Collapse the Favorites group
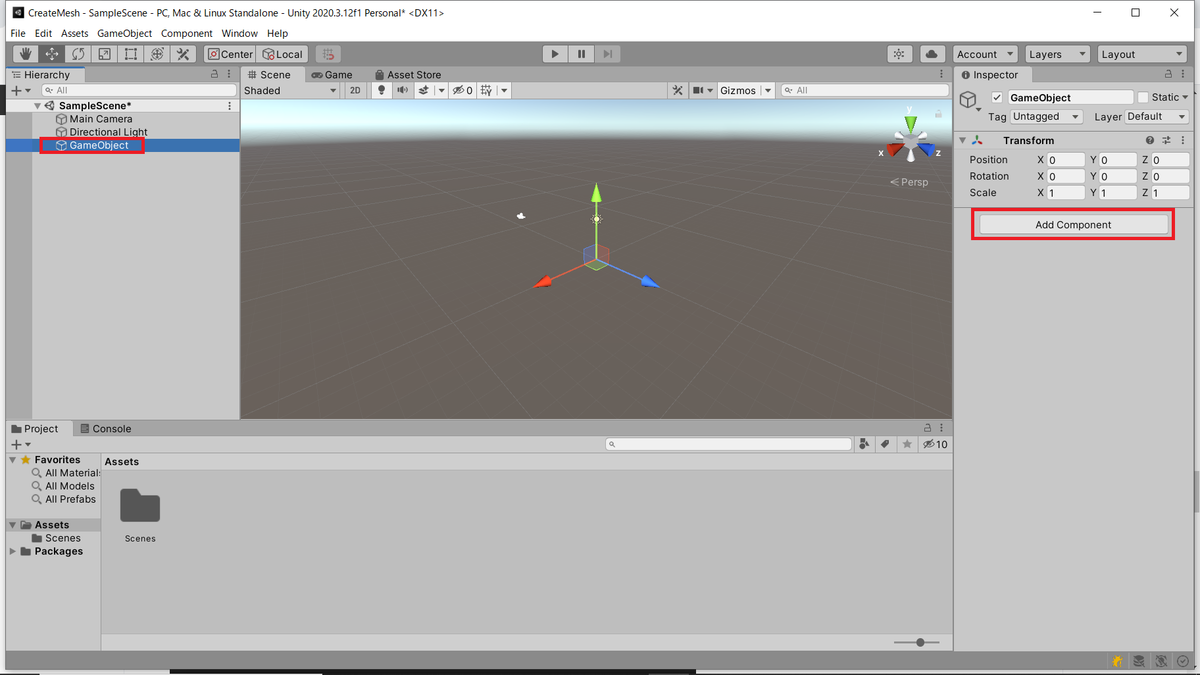Image resolution: width=1200 pixels, height=675 pixels. [13, 460]
